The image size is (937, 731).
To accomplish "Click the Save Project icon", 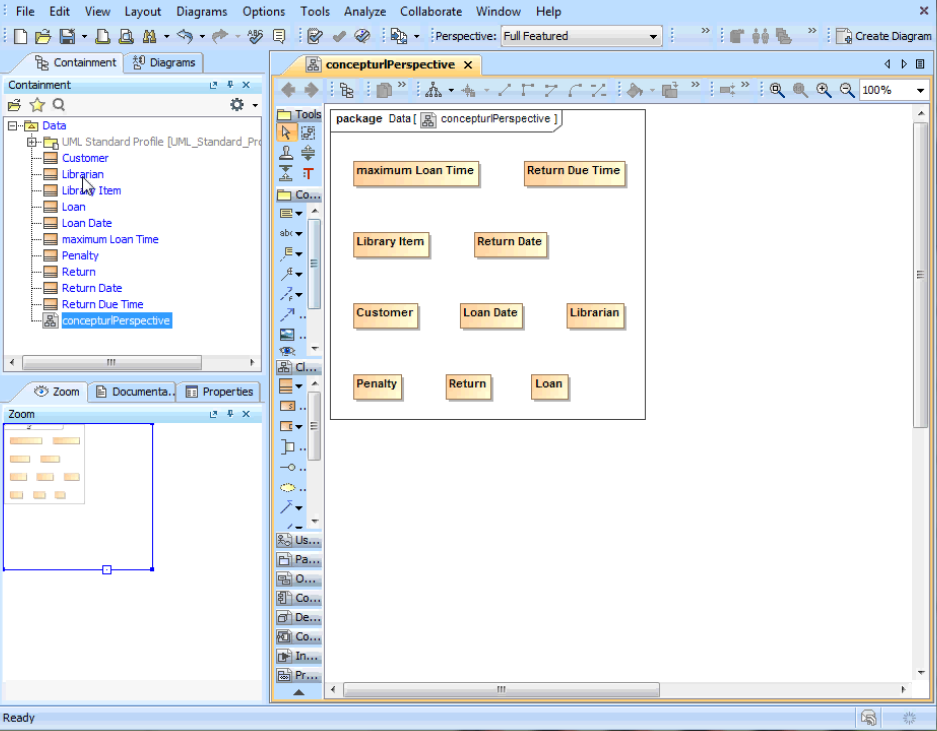I will pos(66,36).
